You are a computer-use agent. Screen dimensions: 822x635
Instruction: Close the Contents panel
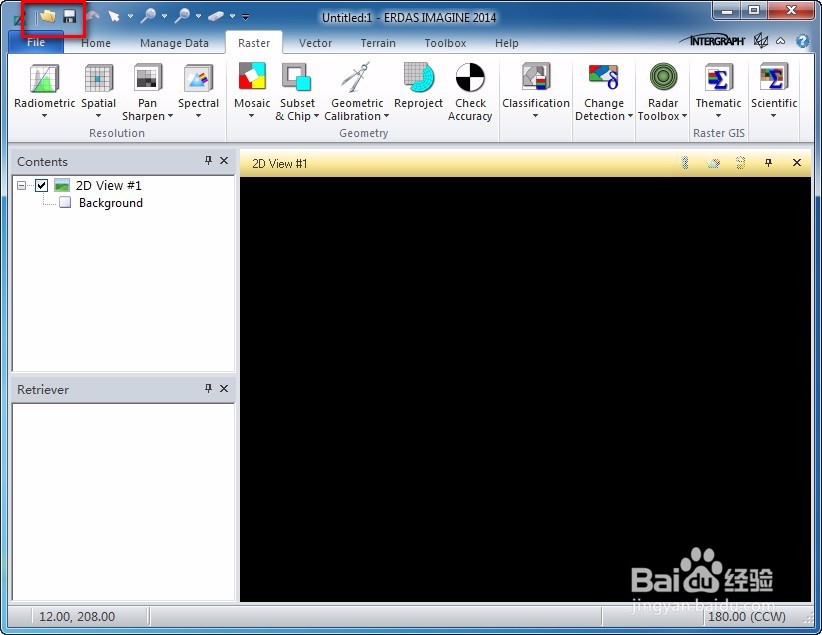click(x=224, y=160)
